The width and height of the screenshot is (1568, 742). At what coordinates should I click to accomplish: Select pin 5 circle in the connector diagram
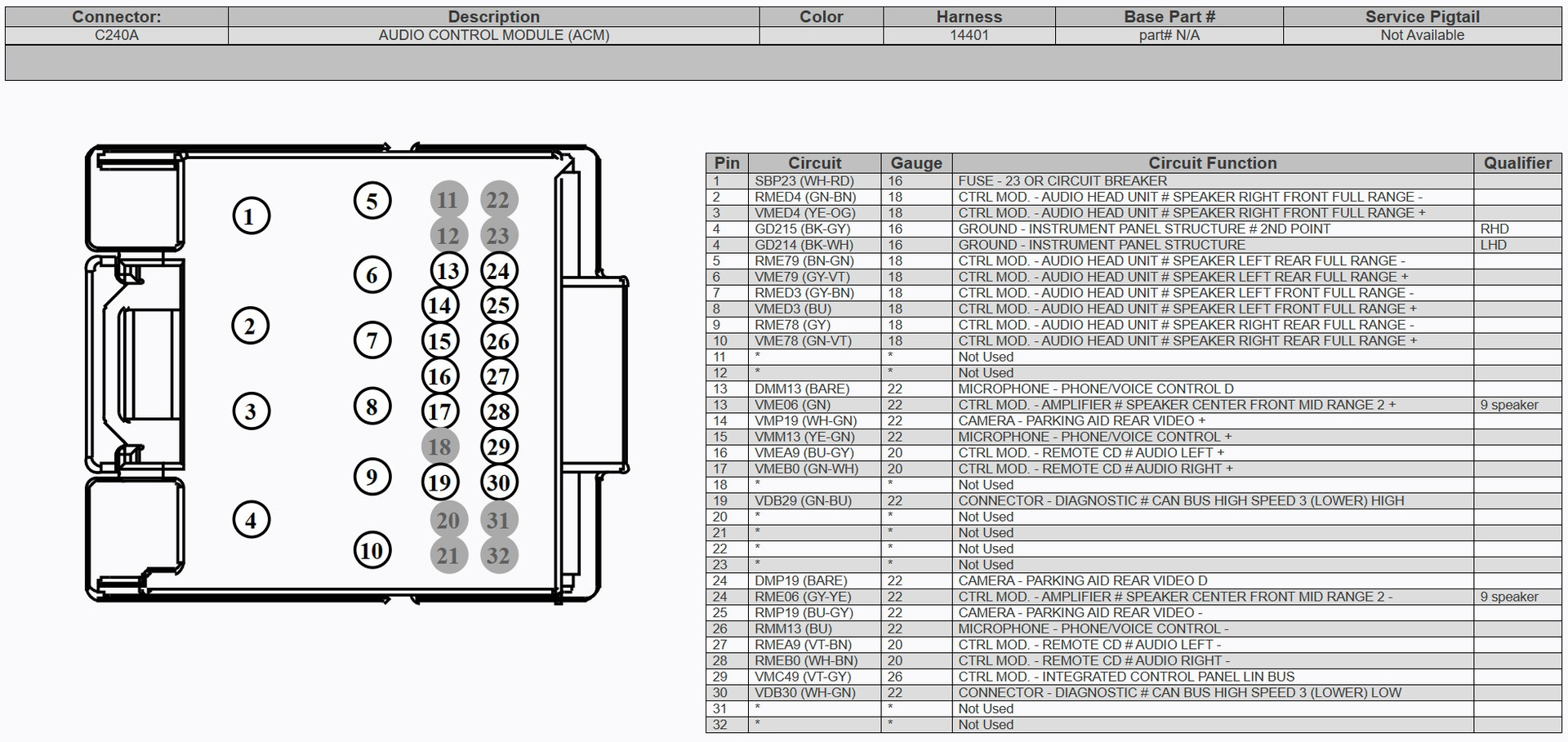click(x=372, y=201)
